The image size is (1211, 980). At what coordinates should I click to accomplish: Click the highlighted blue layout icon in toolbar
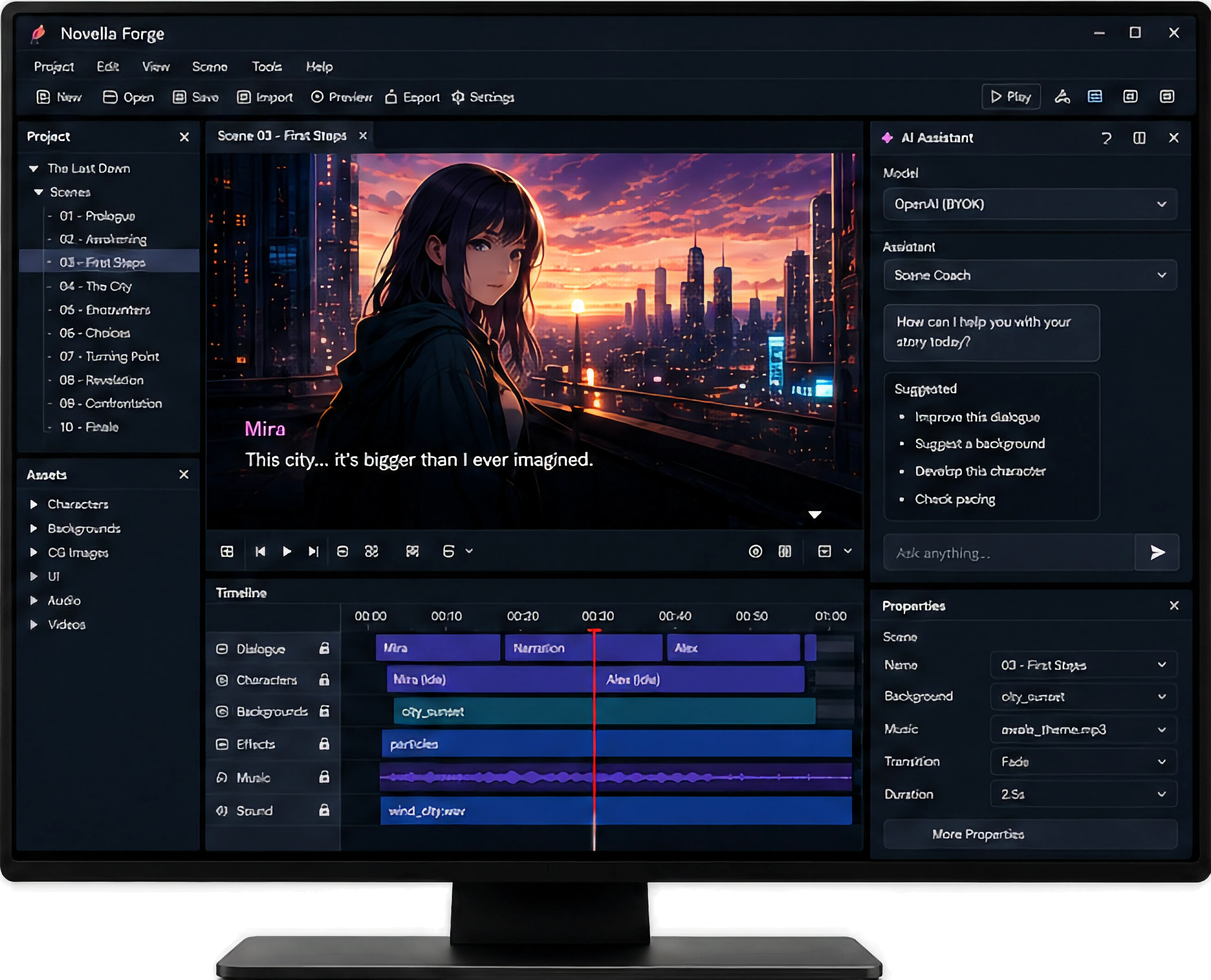click(x=1095, y=96)
